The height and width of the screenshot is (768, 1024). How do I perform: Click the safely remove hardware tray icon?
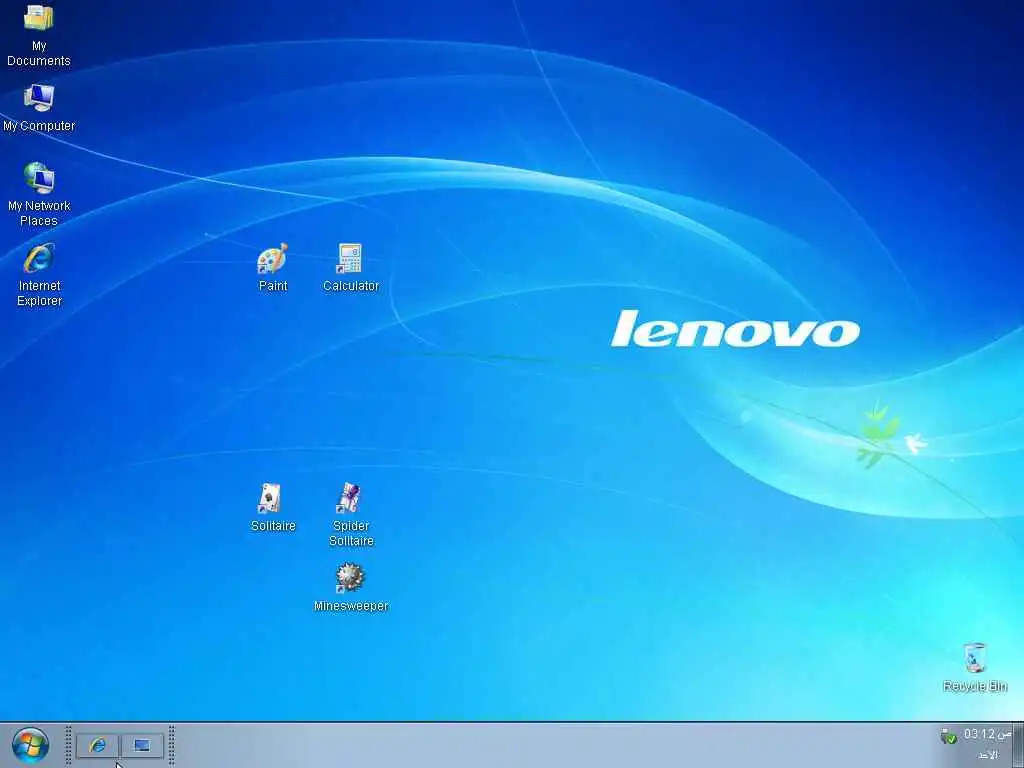948,736
